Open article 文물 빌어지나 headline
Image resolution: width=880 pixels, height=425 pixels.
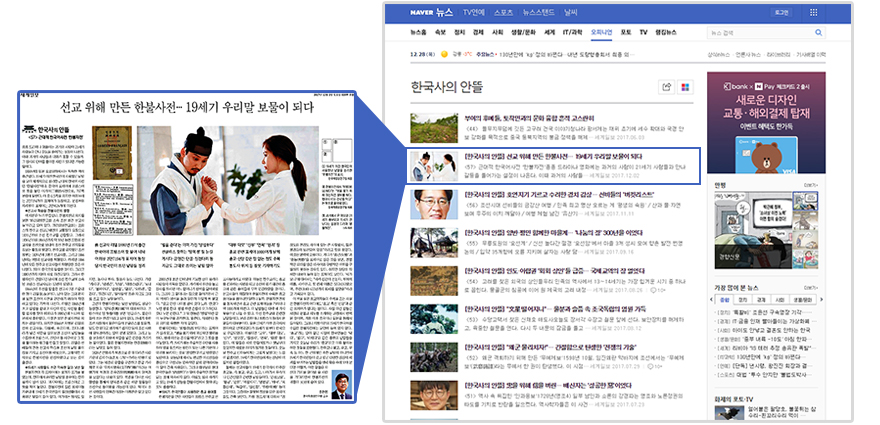click(554, 309)
